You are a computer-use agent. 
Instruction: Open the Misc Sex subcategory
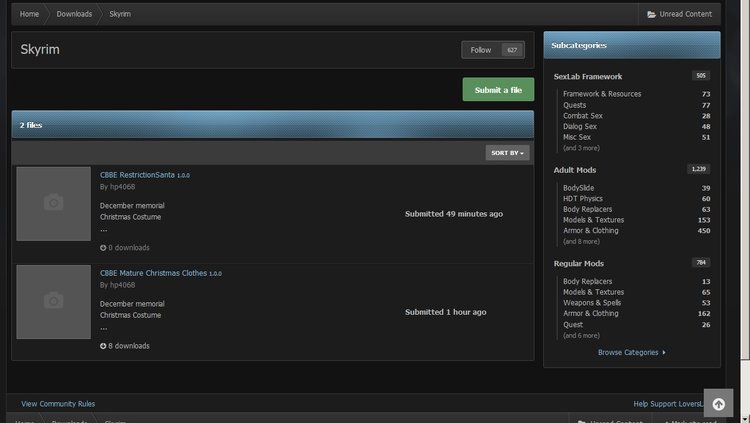point(577,137)
